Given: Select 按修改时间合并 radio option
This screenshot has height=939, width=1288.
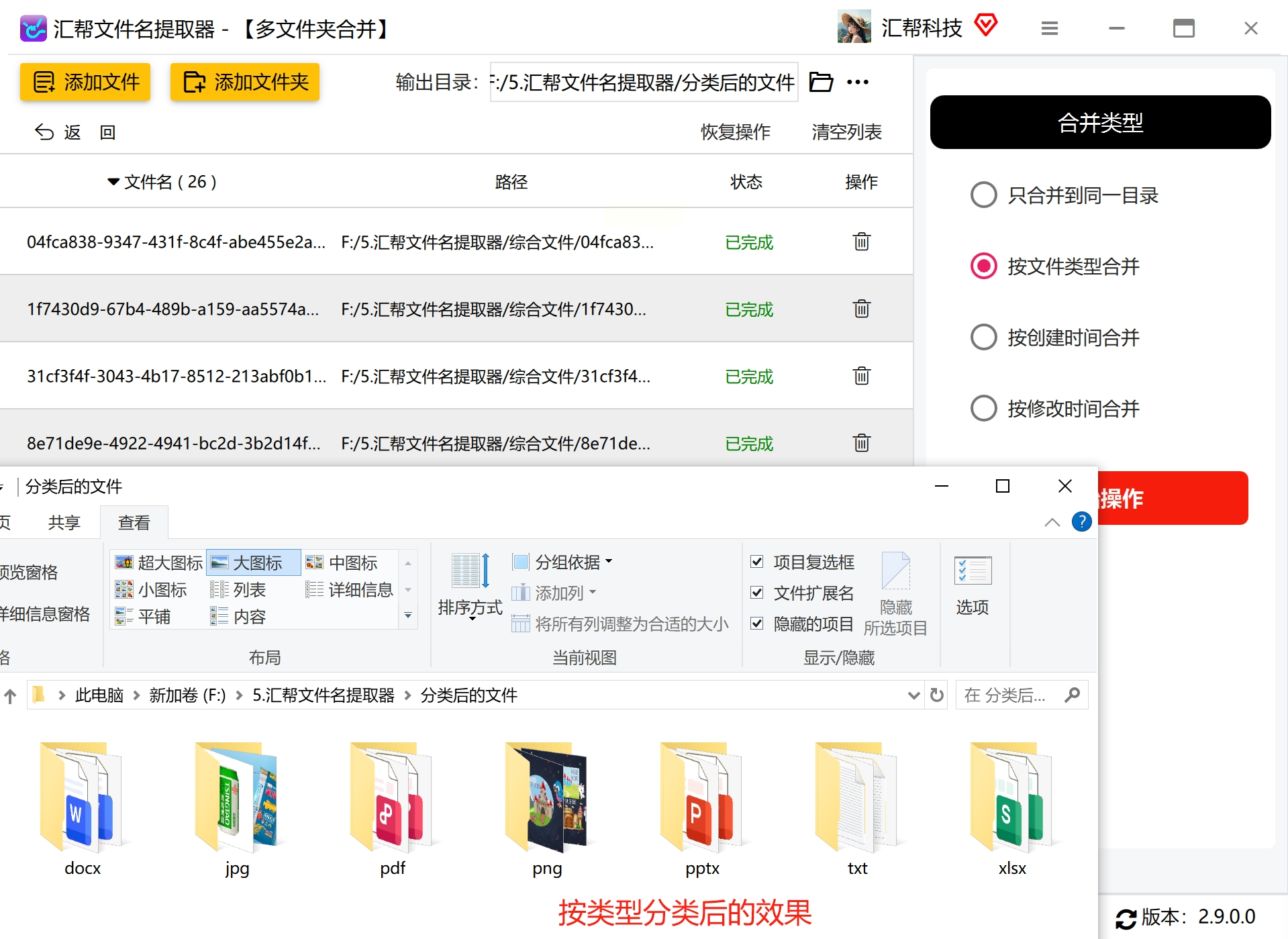Looking at the screenshot, I should 983,409.
